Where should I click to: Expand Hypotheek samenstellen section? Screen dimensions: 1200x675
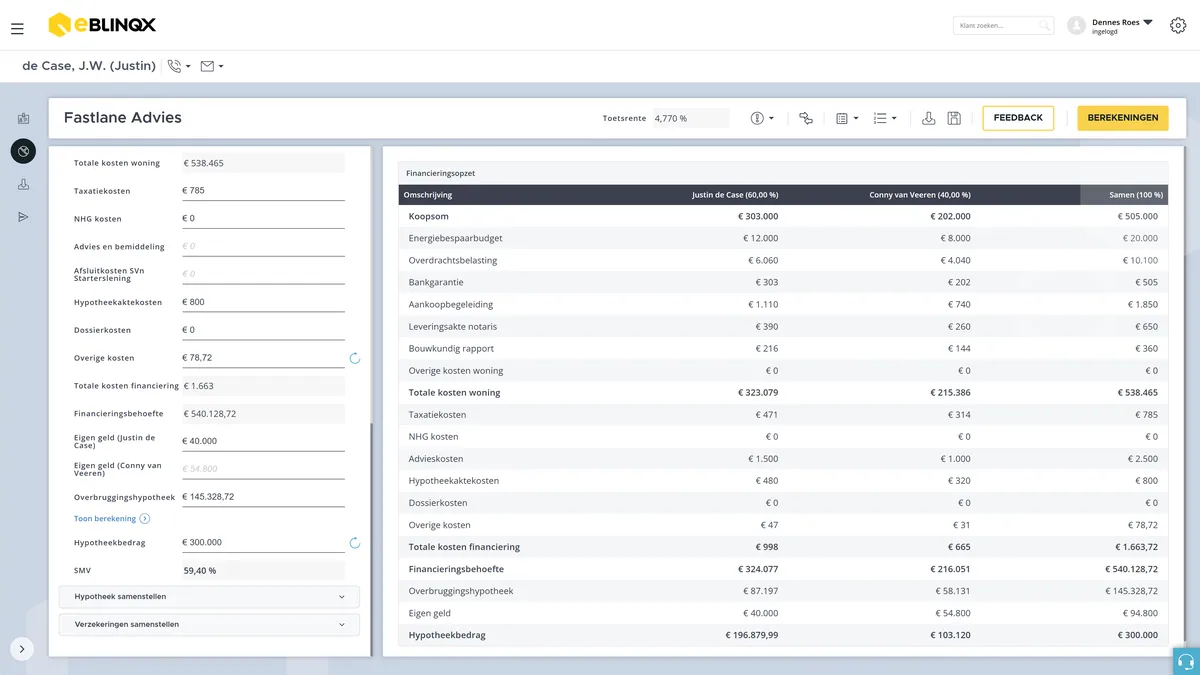(x=209, y=597)
